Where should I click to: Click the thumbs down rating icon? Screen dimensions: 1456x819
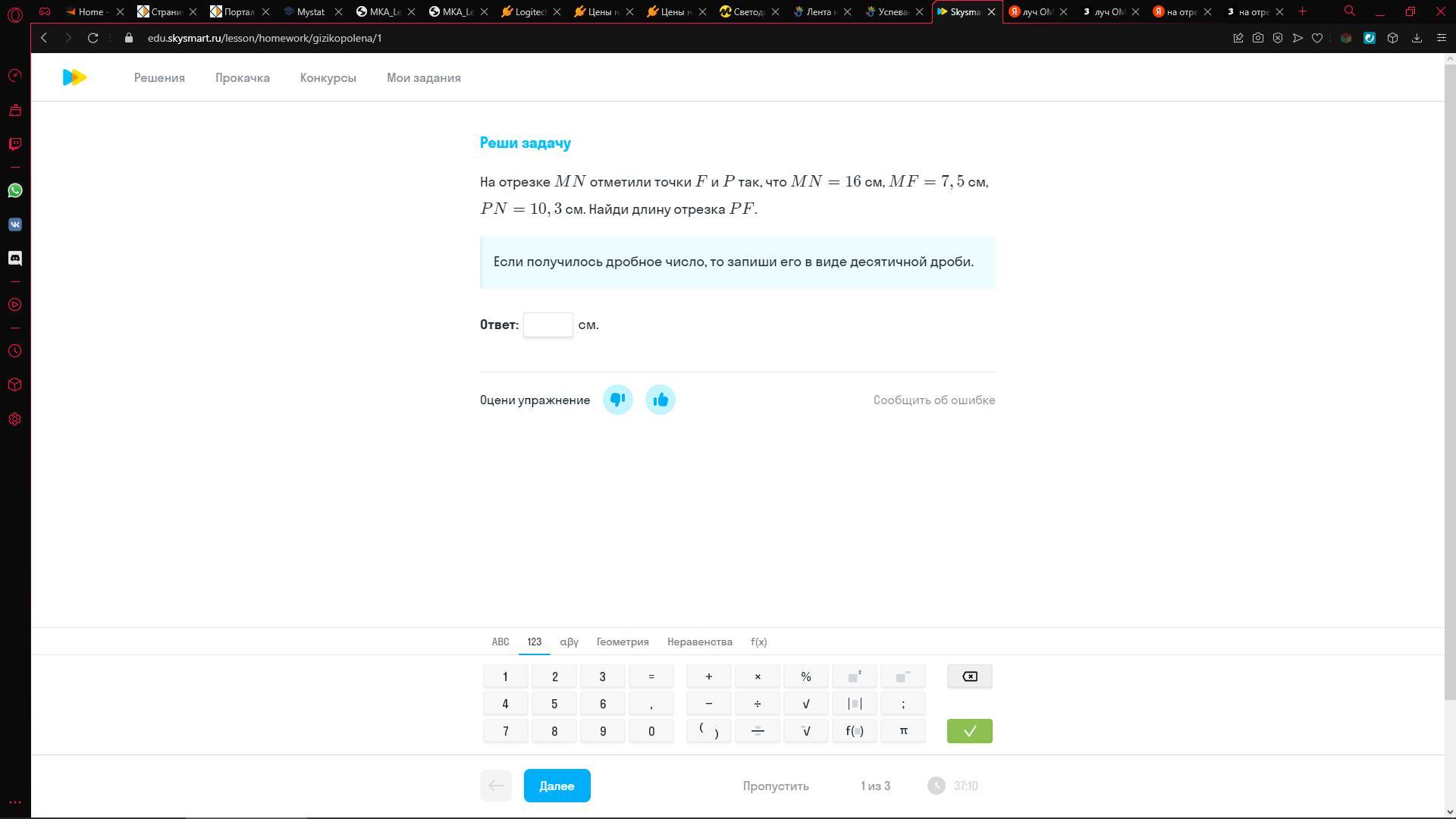(x=617, y=400)
